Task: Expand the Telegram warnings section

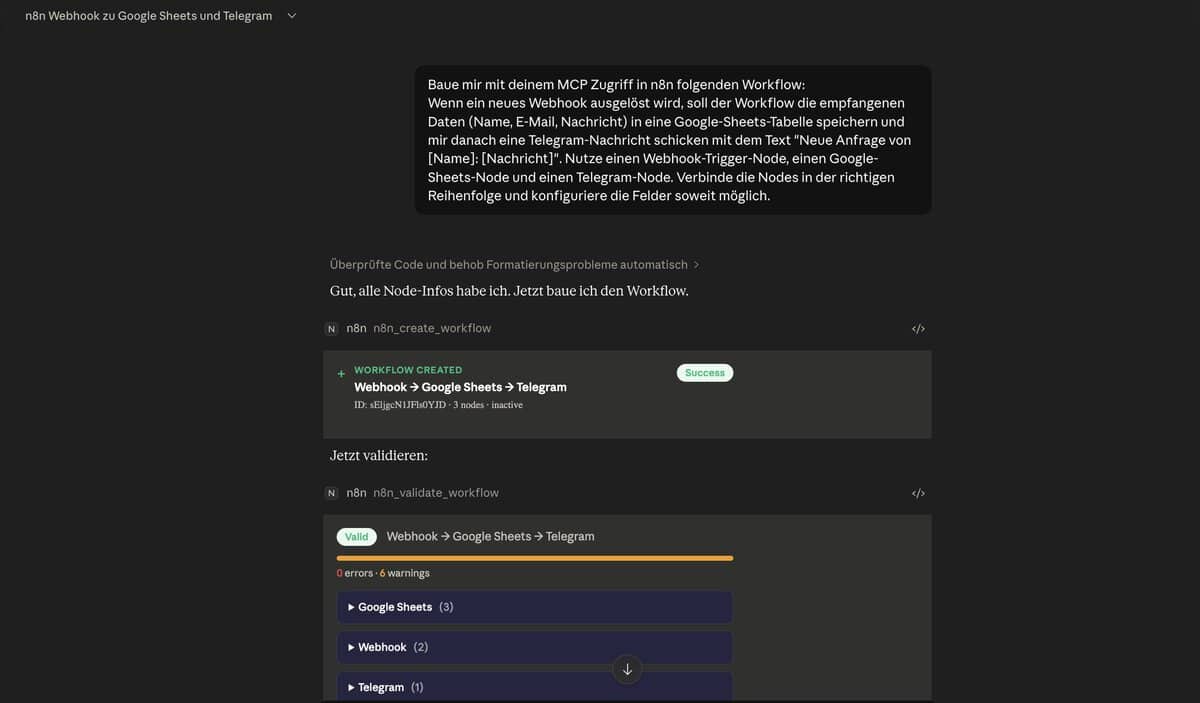Action: click(x=534, y=686)
